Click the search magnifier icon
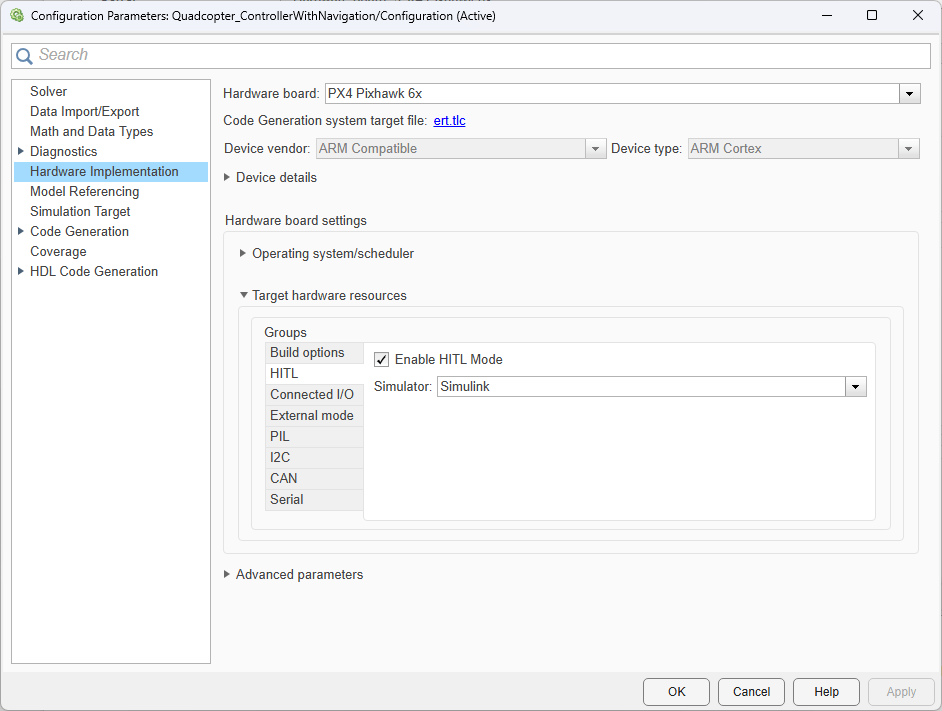Viewport: 942px width, 711px height. click(x=24, y=56)
